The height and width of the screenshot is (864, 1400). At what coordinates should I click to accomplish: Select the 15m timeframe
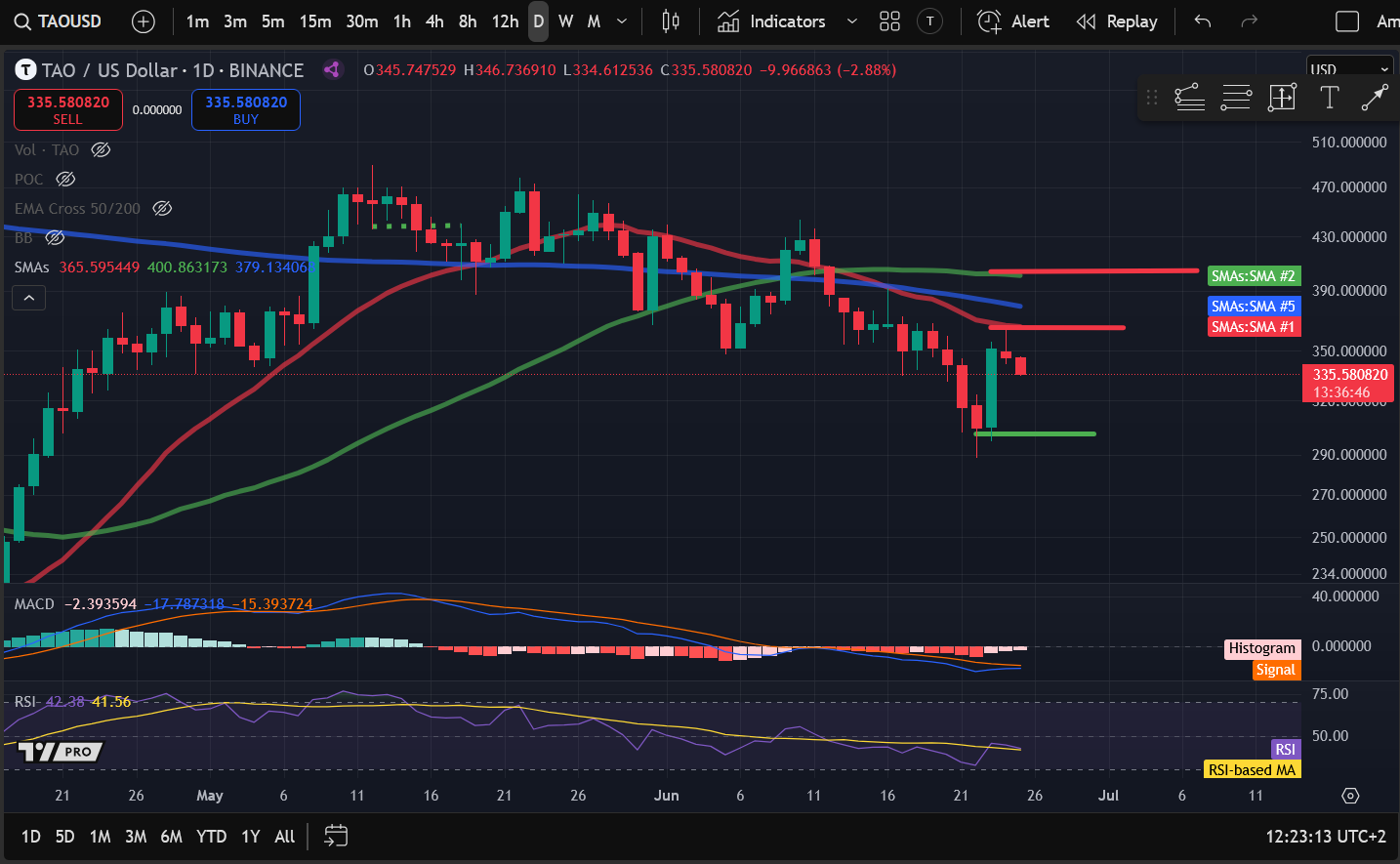(x=315, y=21)
